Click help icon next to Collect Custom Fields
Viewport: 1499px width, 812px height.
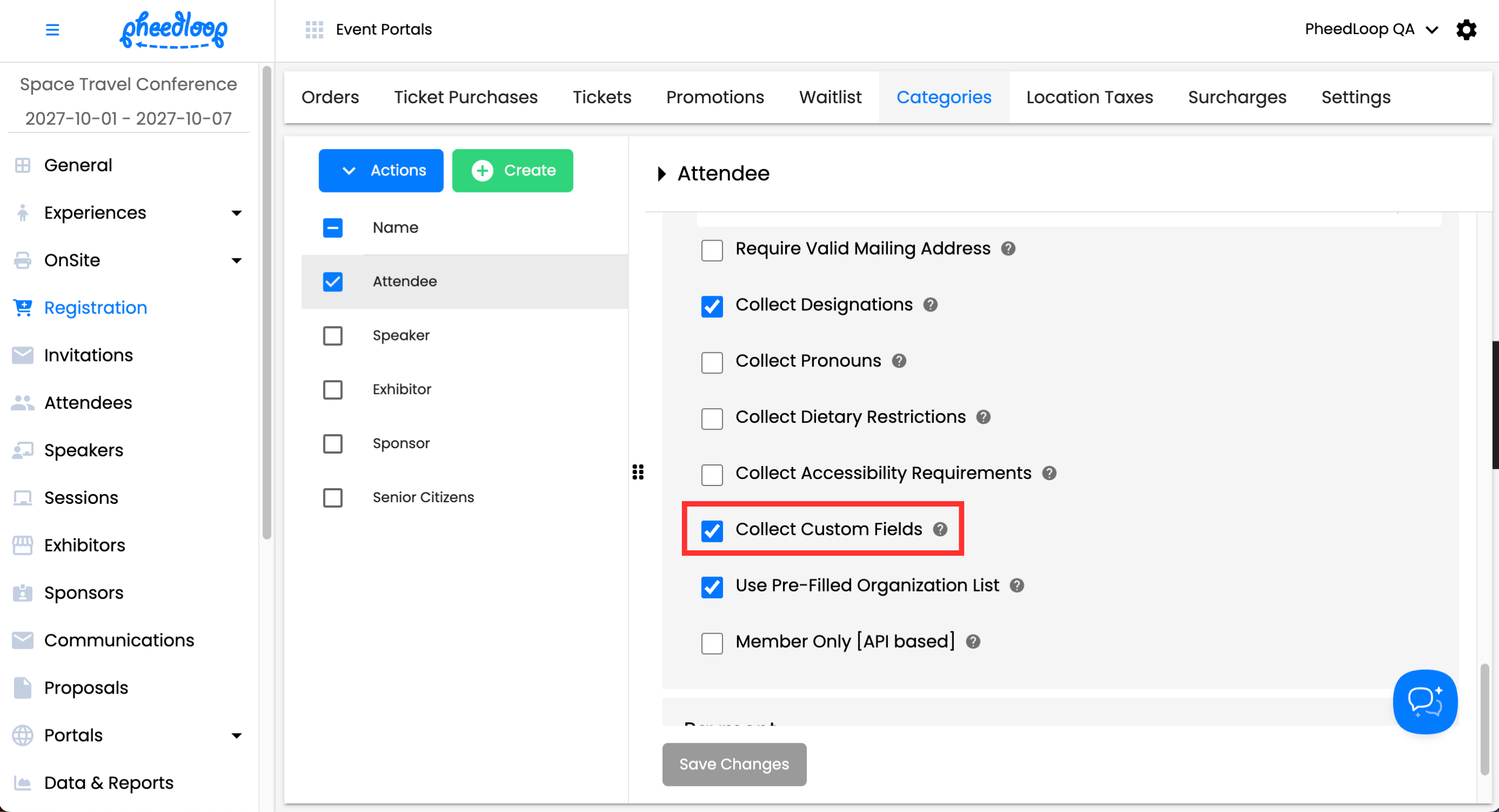[x=940, y=529]
